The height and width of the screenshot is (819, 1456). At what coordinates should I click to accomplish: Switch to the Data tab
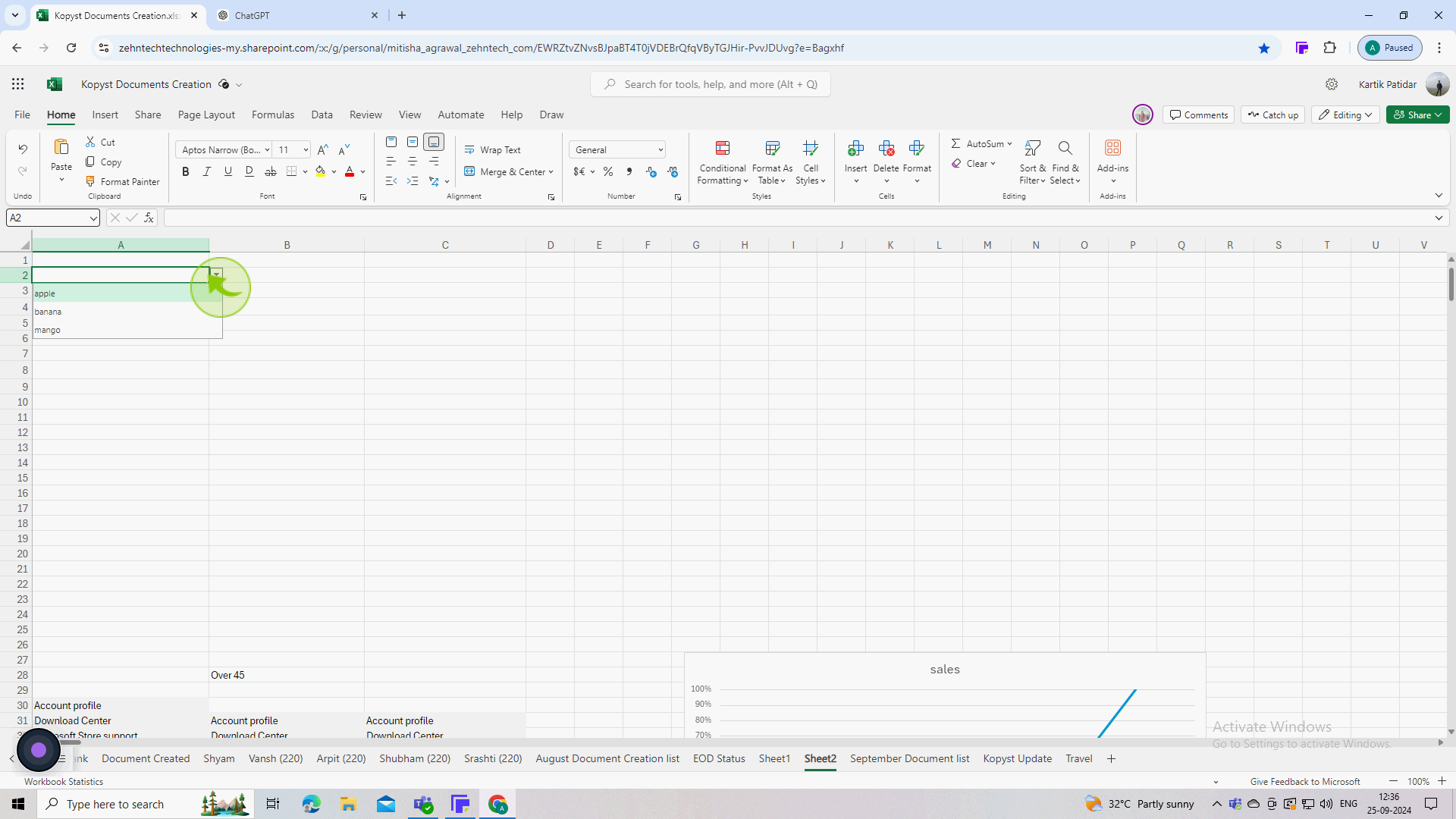tap(322, 115)
